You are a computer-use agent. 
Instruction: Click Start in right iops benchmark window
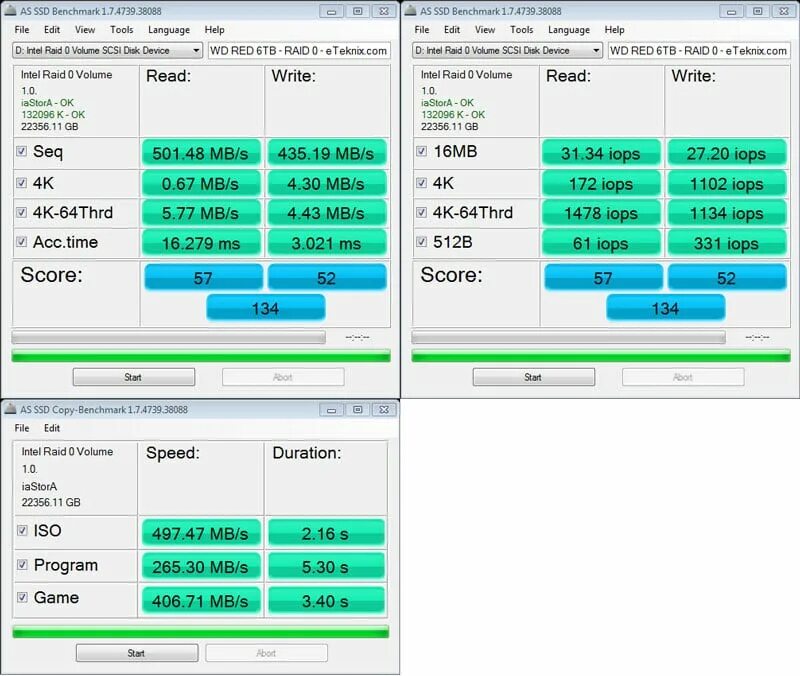(x=534, y=377)
